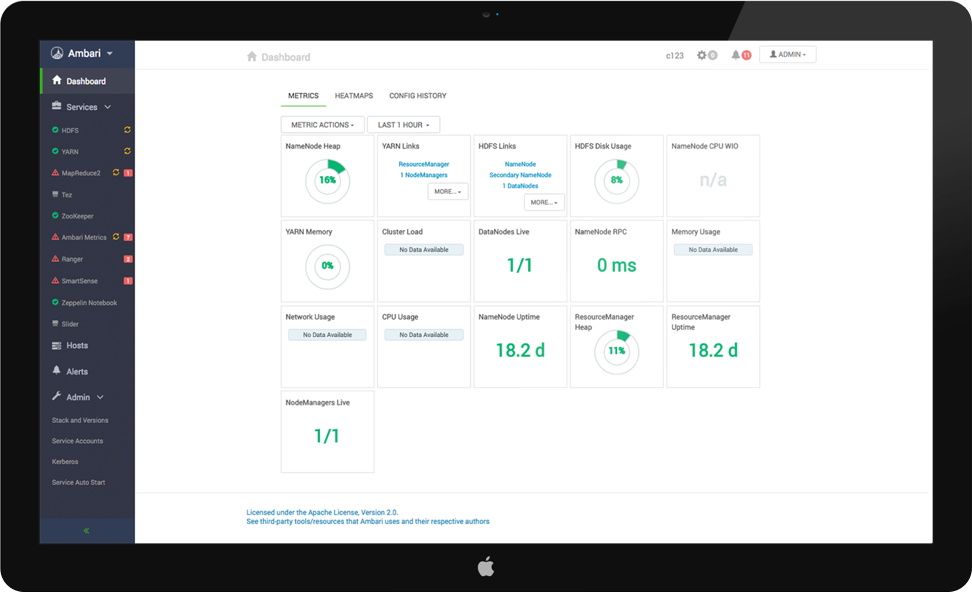Image resolution: width=972 pixels, height=592 pixels.
Task: Click the MapReduce2 red alert badge
Action: coord(128,173)
